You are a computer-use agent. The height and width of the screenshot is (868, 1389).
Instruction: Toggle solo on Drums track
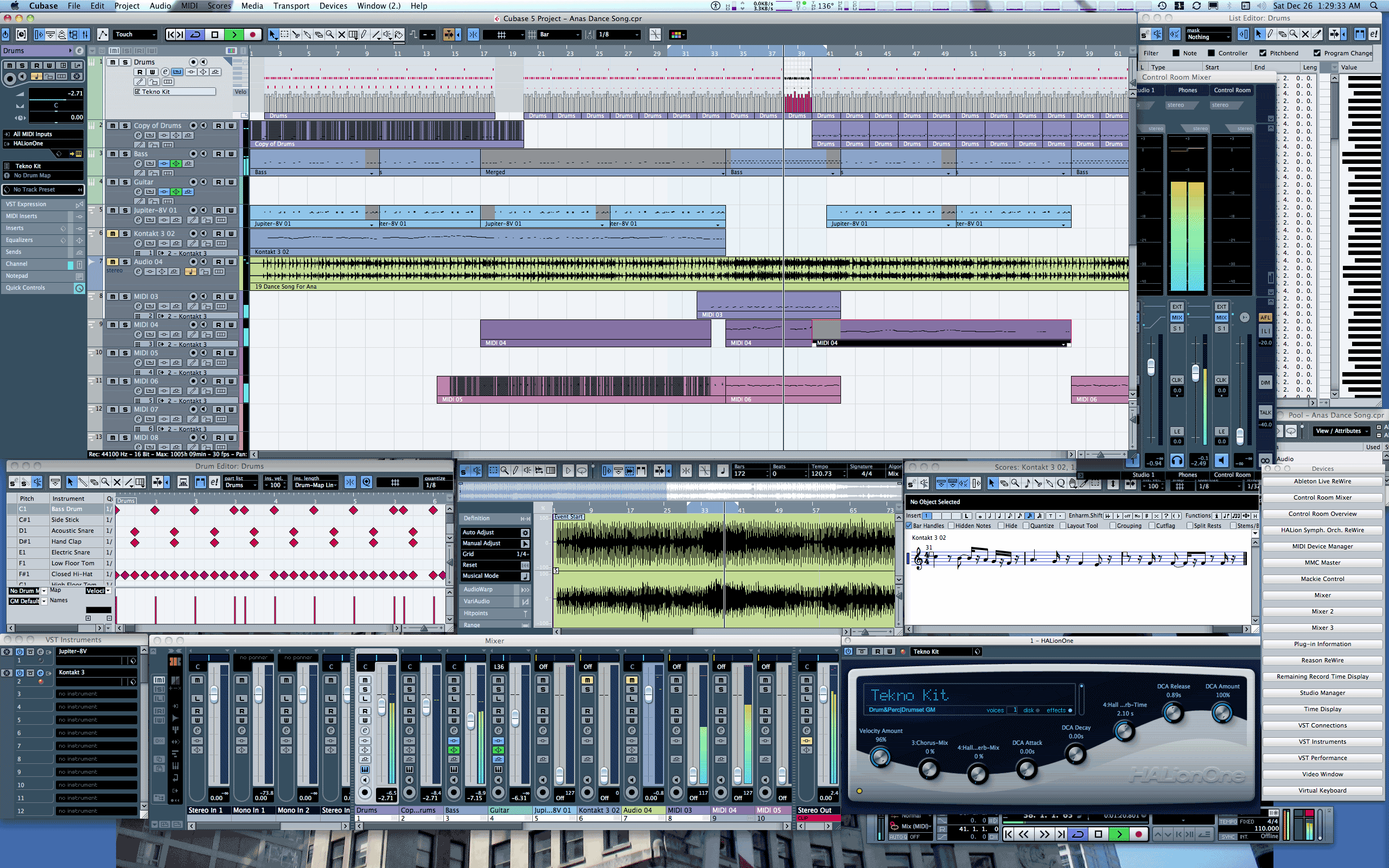click(x=123, y=63)
